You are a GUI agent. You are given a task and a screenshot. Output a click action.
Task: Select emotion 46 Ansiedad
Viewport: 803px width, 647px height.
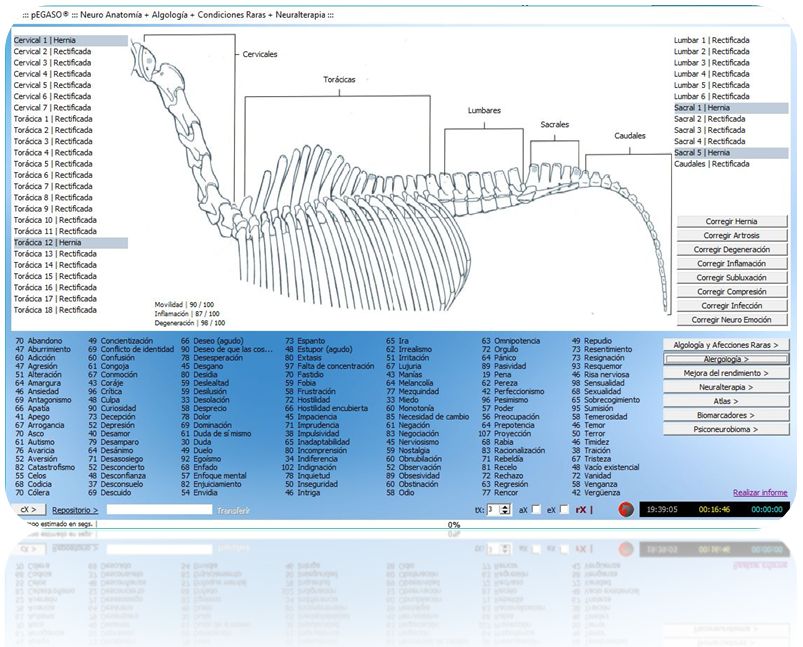pyautogui.click(x=36, y=391)
